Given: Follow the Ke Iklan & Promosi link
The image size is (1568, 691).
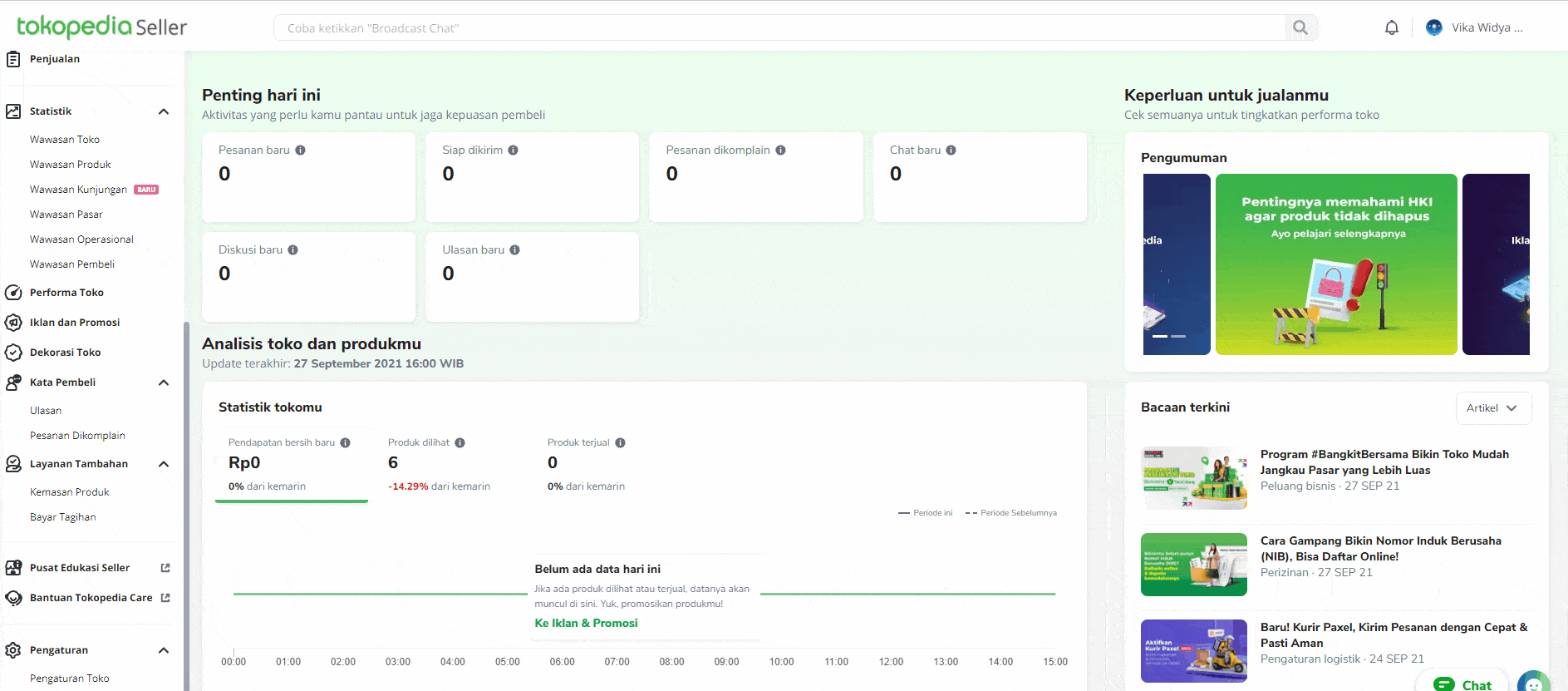Looking at the screenshot, I should tap(587, 623).
